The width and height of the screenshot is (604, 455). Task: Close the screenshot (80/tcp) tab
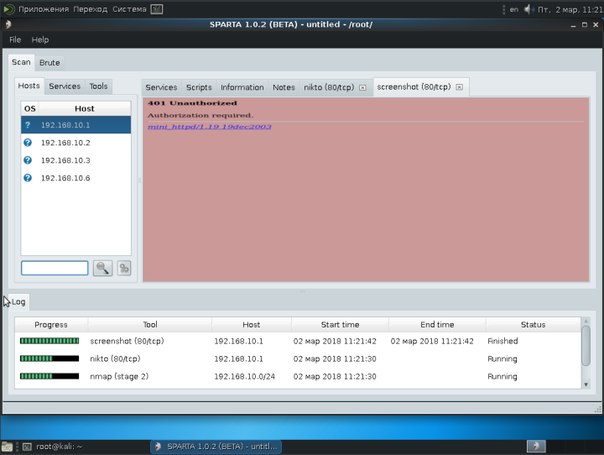(x=458, y=88)
